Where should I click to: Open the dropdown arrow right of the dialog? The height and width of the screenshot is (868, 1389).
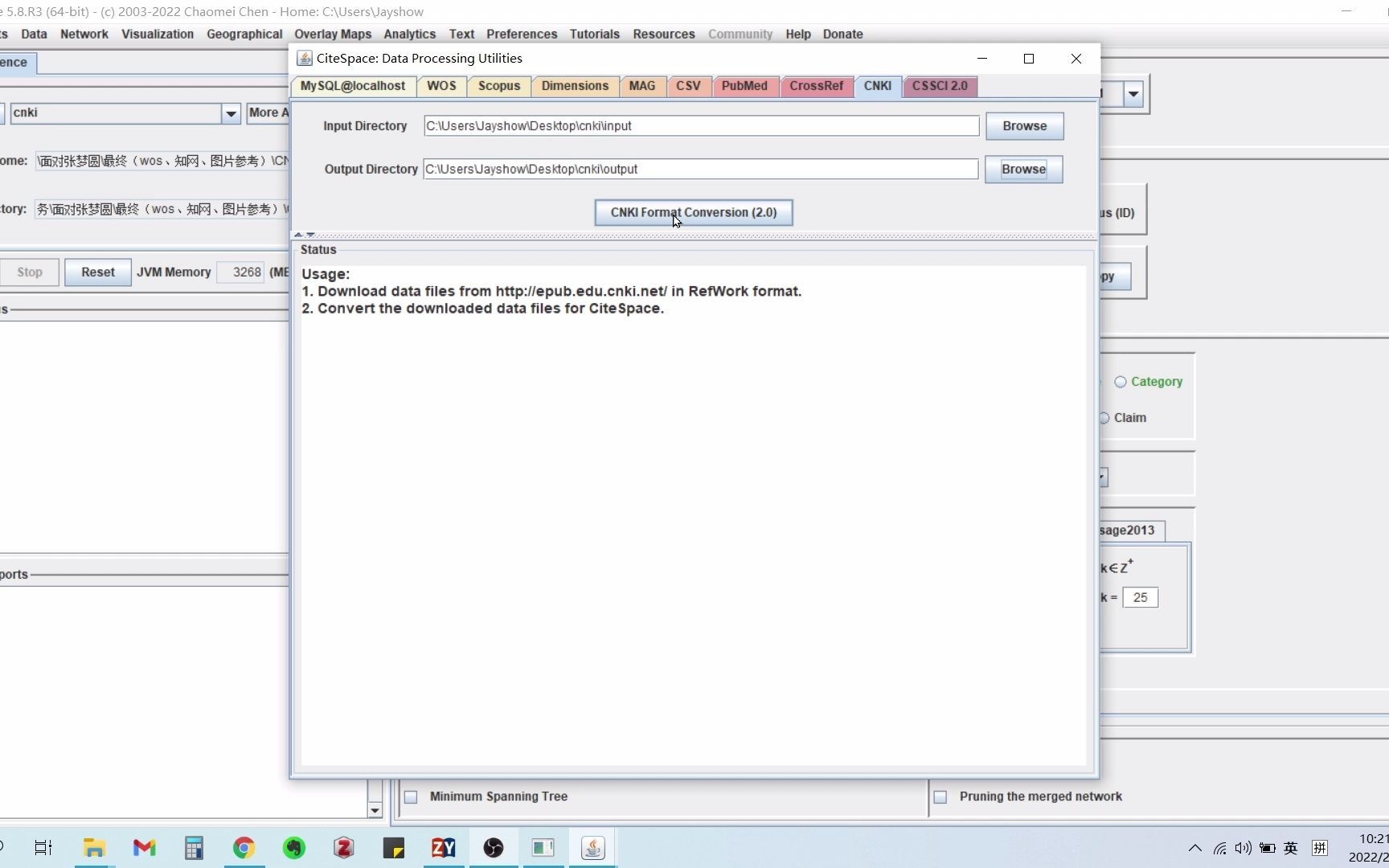click(x=1133, y=94)
